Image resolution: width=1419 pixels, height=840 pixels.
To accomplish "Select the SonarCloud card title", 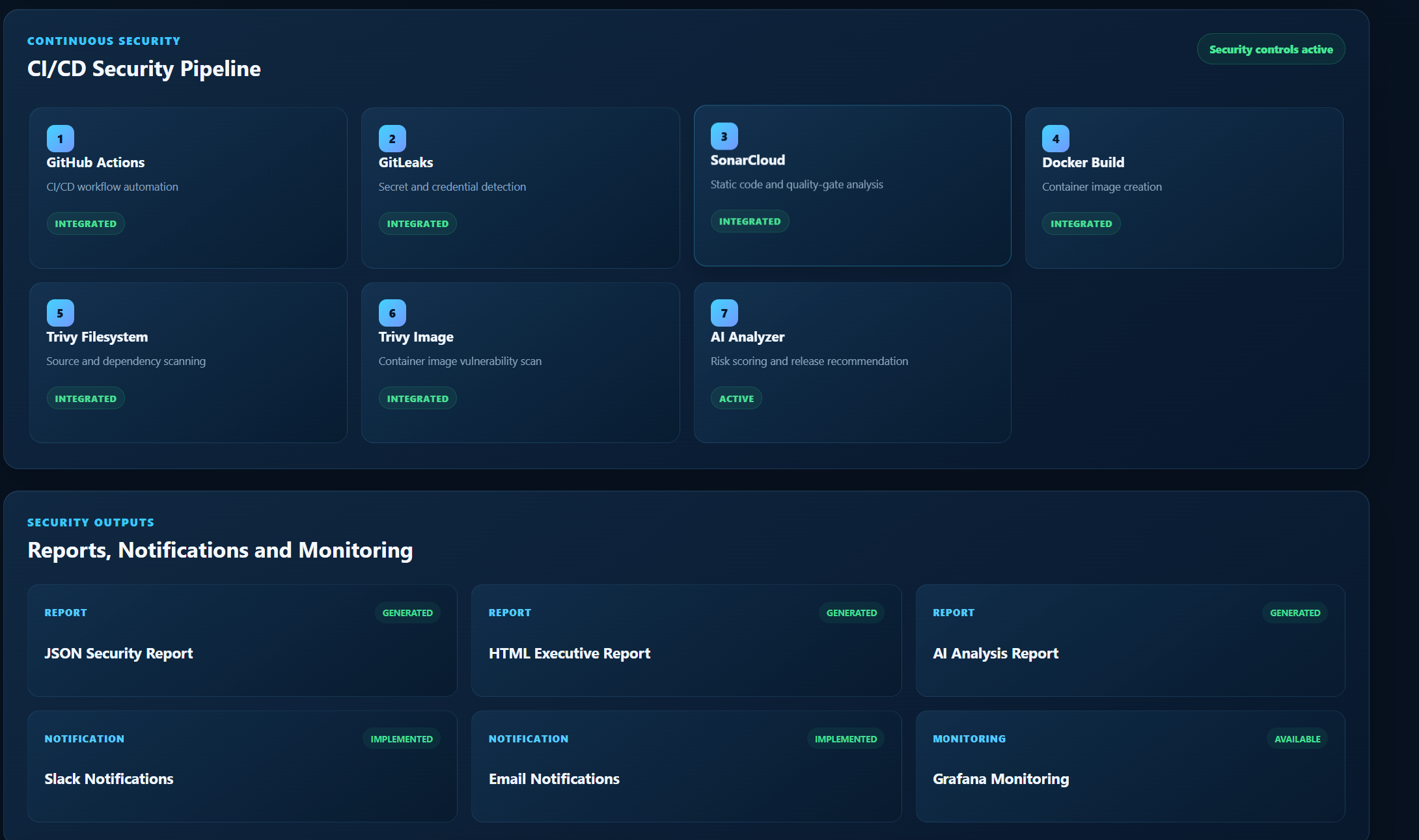I will click(x=748, y=160).
